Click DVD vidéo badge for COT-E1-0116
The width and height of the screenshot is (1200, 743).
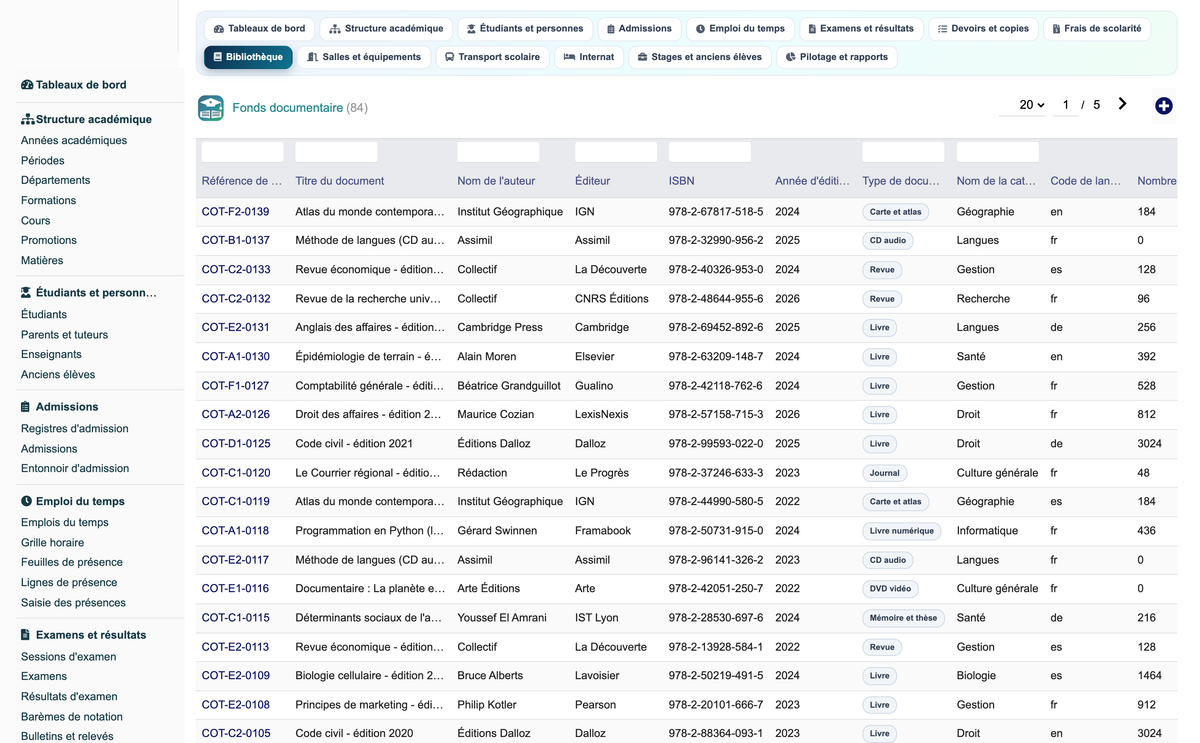click(x=890, y=589)
